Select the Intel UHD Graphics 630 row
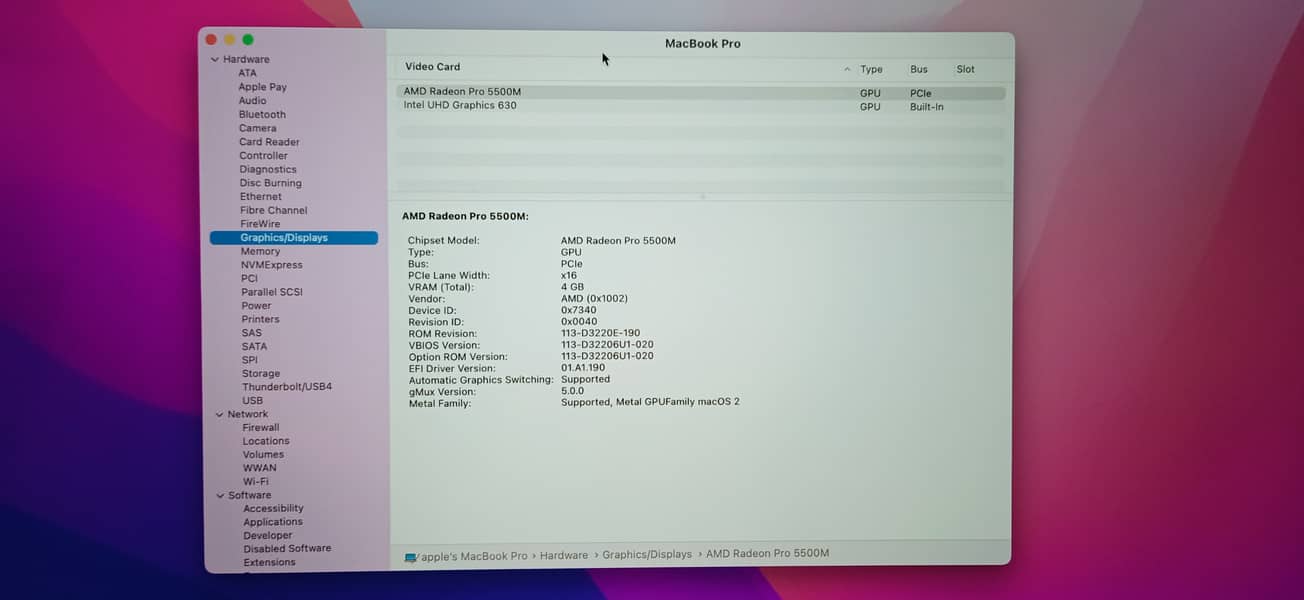This screenshot has width=1304, height=600. pyautogui.click(x=460, y=105)
